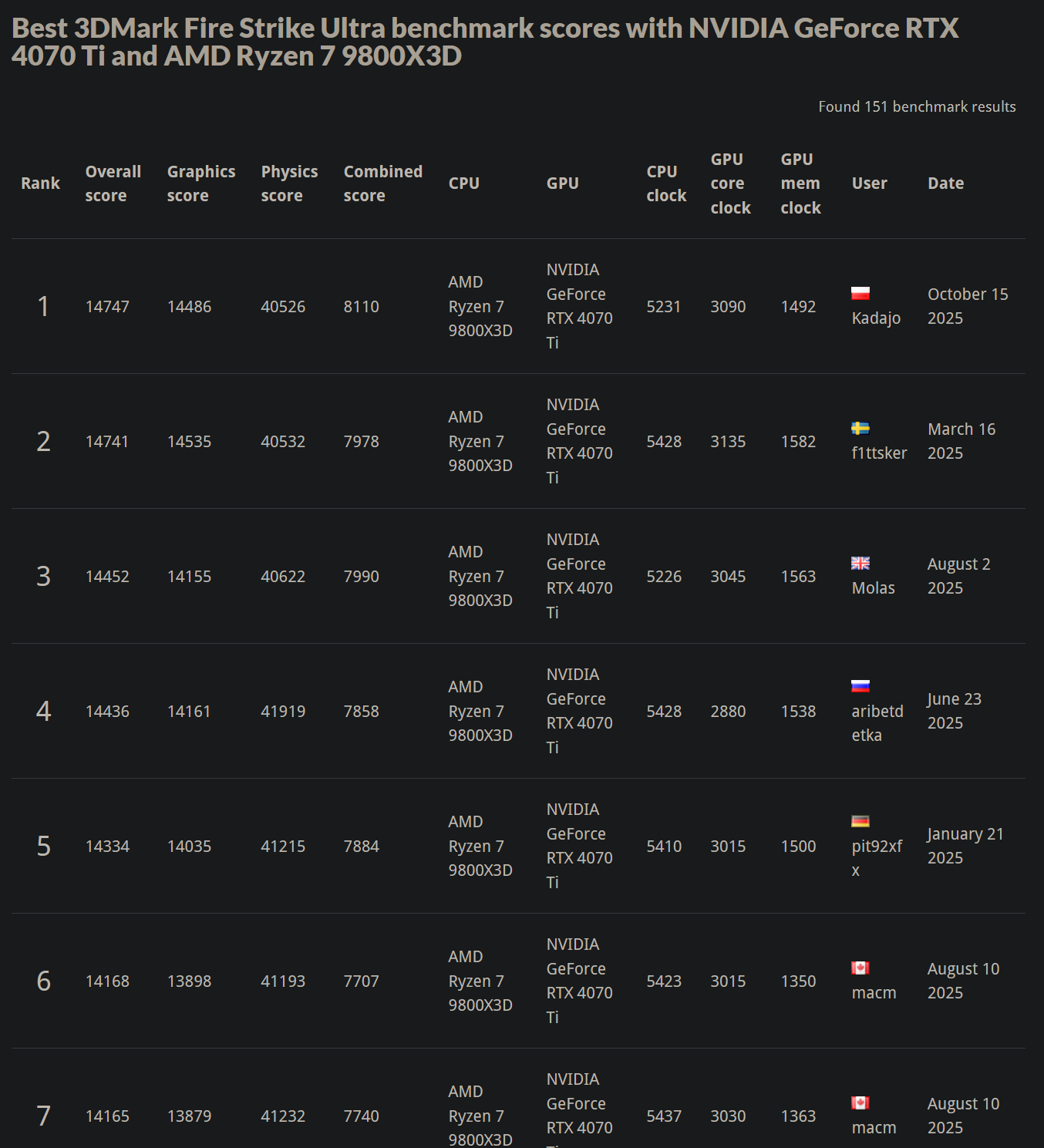Open rank 4 overall score 14436
The image size is (1044, 1148).
point(107,712)
